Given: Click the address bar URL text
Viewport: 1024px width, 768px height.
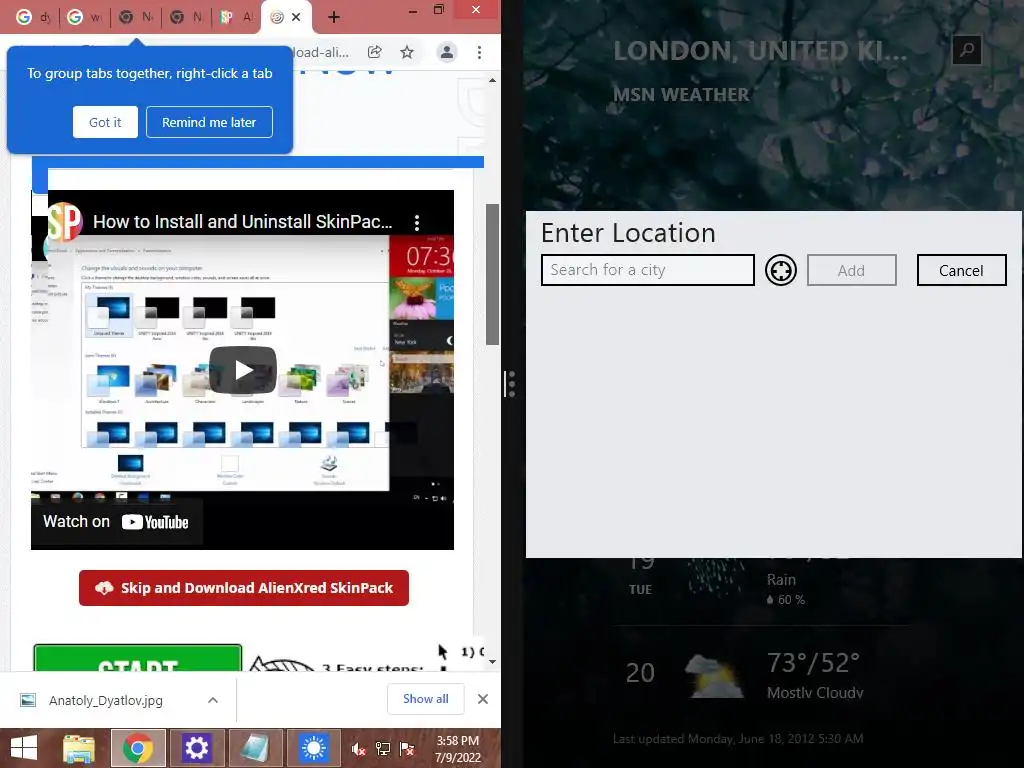Looking at the screenshot, I should 320,52.
